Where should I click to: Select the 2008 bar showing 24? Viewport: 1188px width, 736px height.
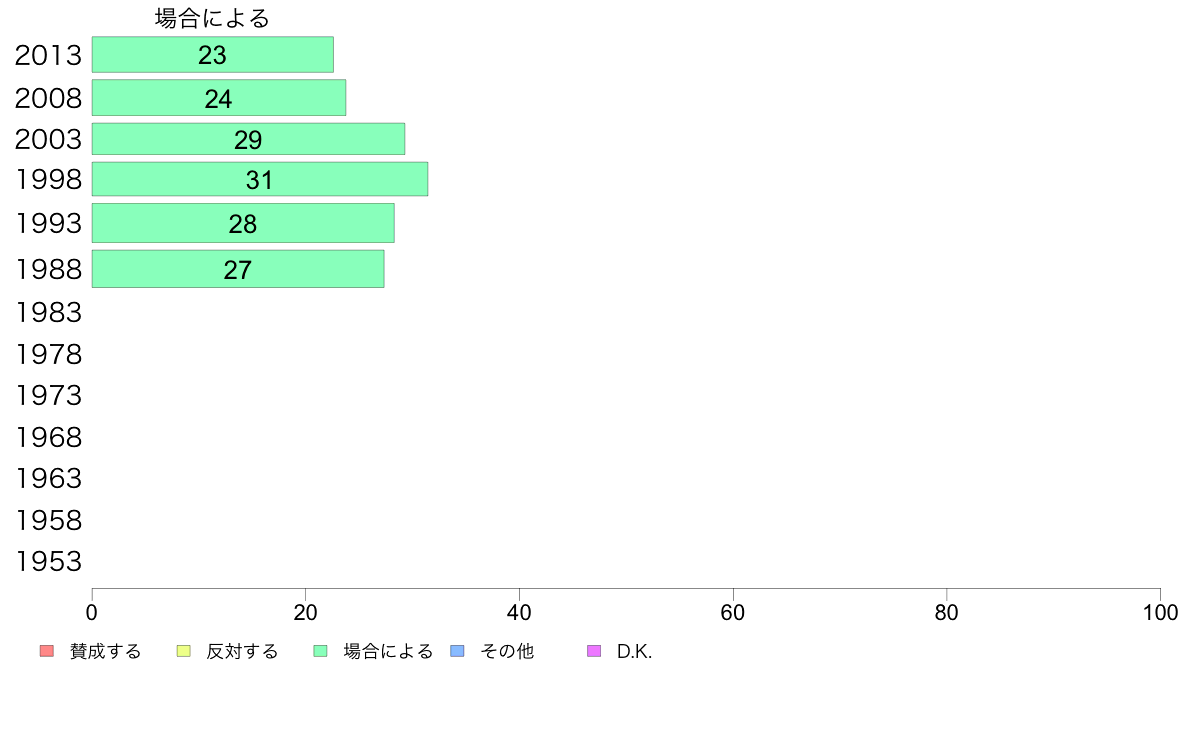(x=219, y=98)
